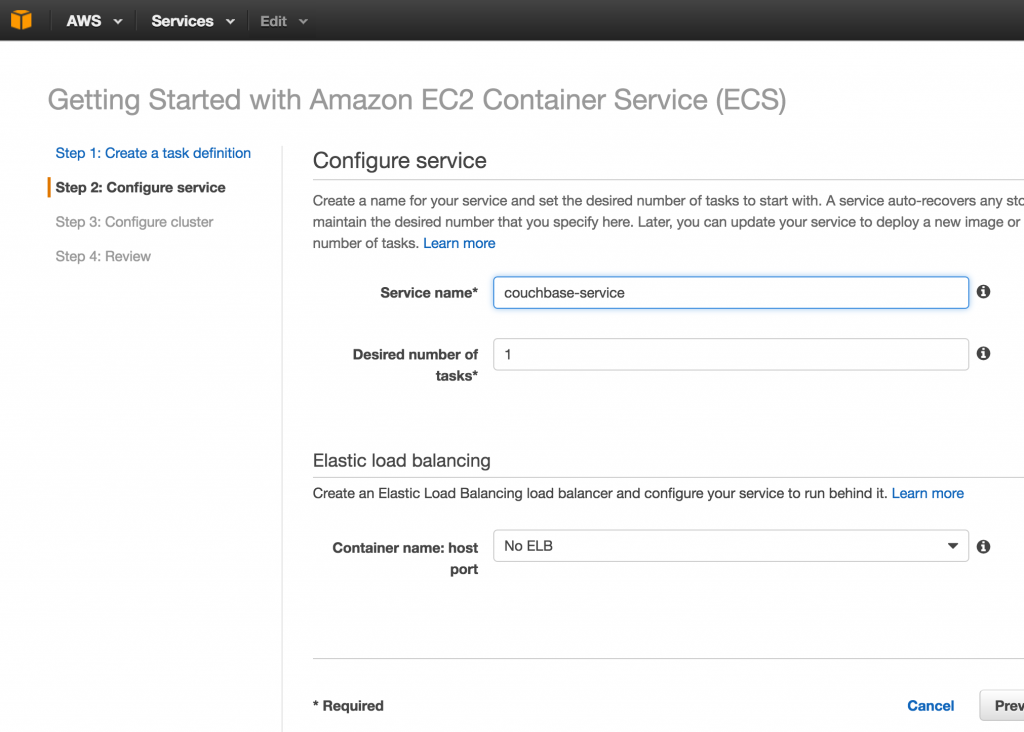The height and width of the screenshot is (732, 1024).
Task: Open the Edit menu in top bar
Action: point(283,21)
